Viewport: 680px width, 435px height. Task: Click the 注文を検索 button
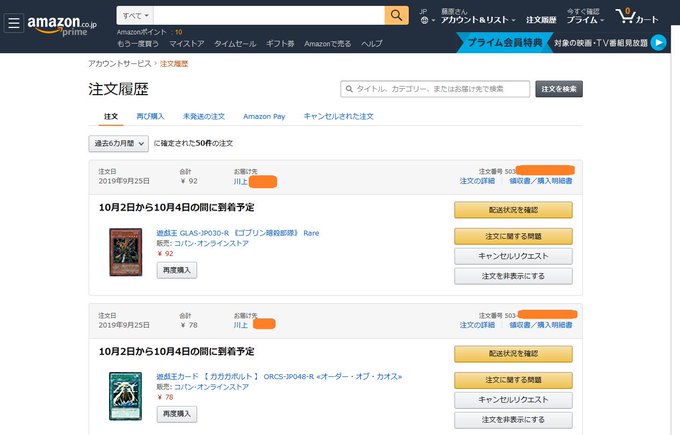click(559, 89)
